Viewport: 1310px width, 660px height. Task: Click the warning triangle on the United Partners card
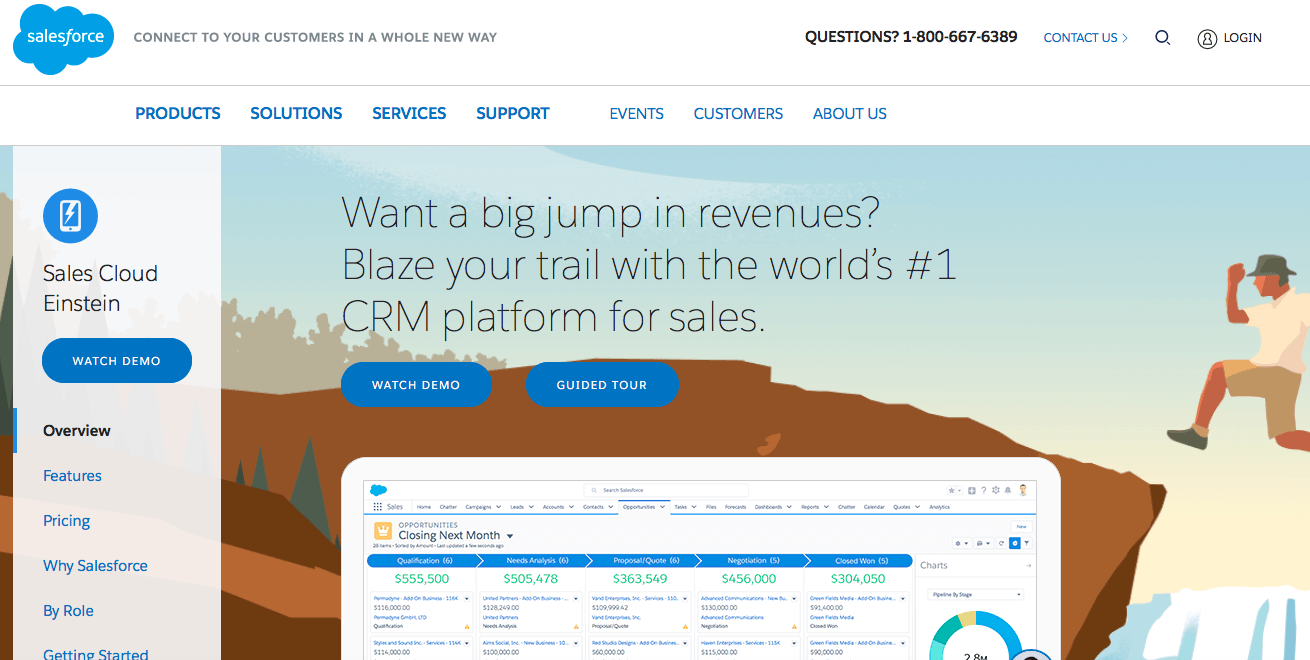(x=575, y=626)
